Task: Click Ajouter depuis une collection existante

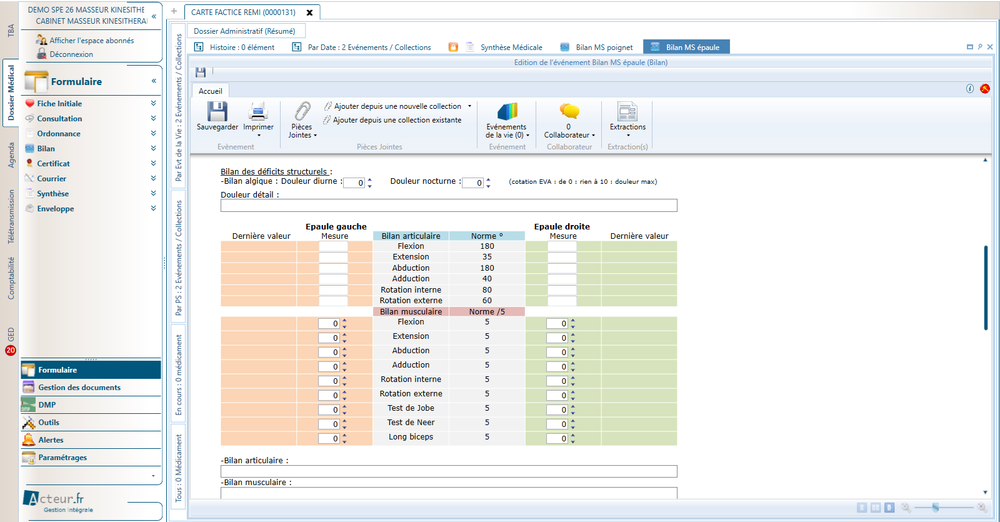Action: pos(396,120)
